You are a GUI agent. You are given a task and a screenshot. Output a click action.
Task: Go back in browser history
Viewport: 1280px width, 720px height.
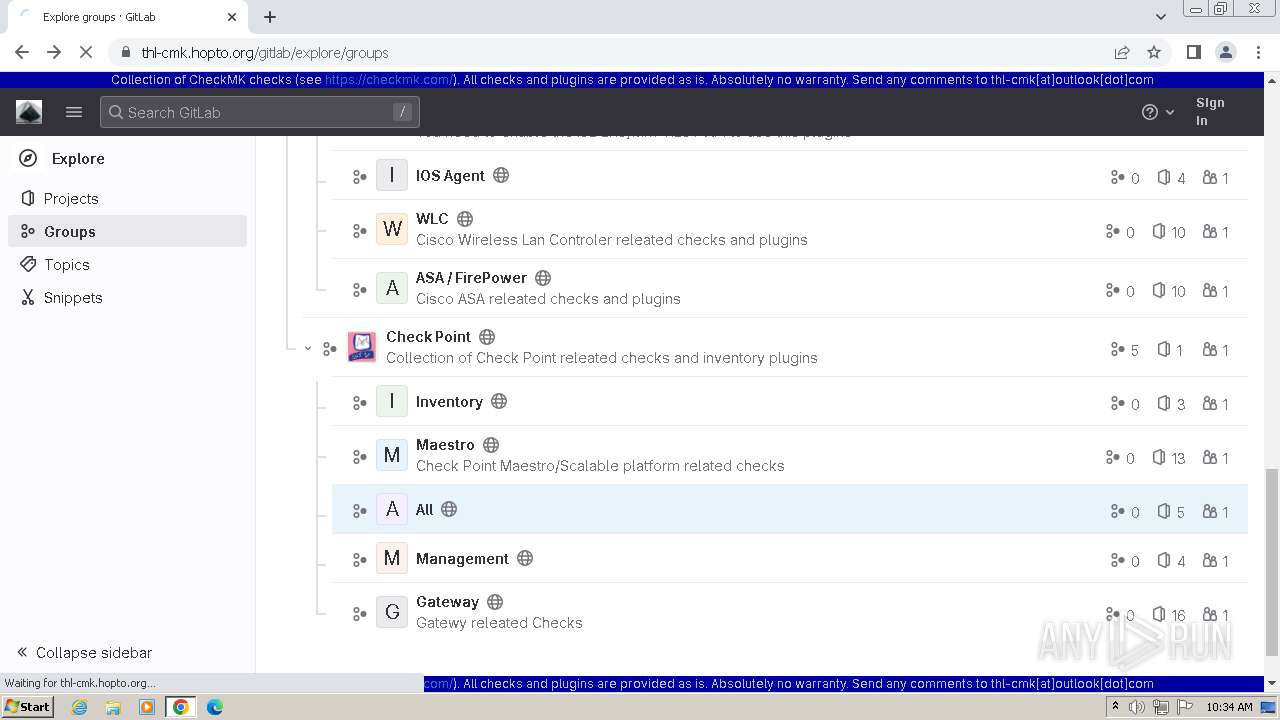22,52
